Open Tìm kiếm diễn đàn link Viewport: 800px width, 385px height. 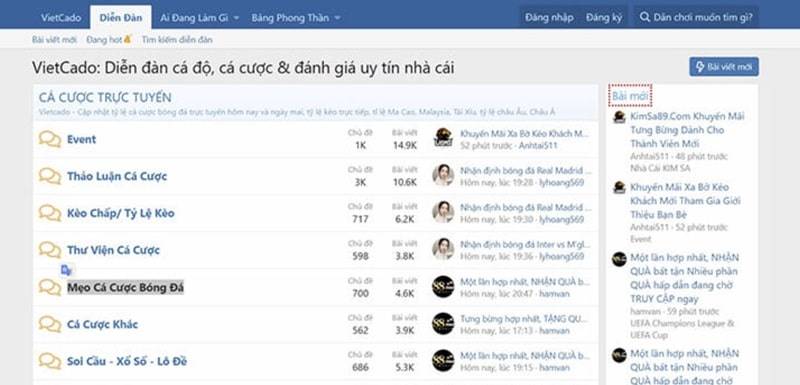[177, 39]
